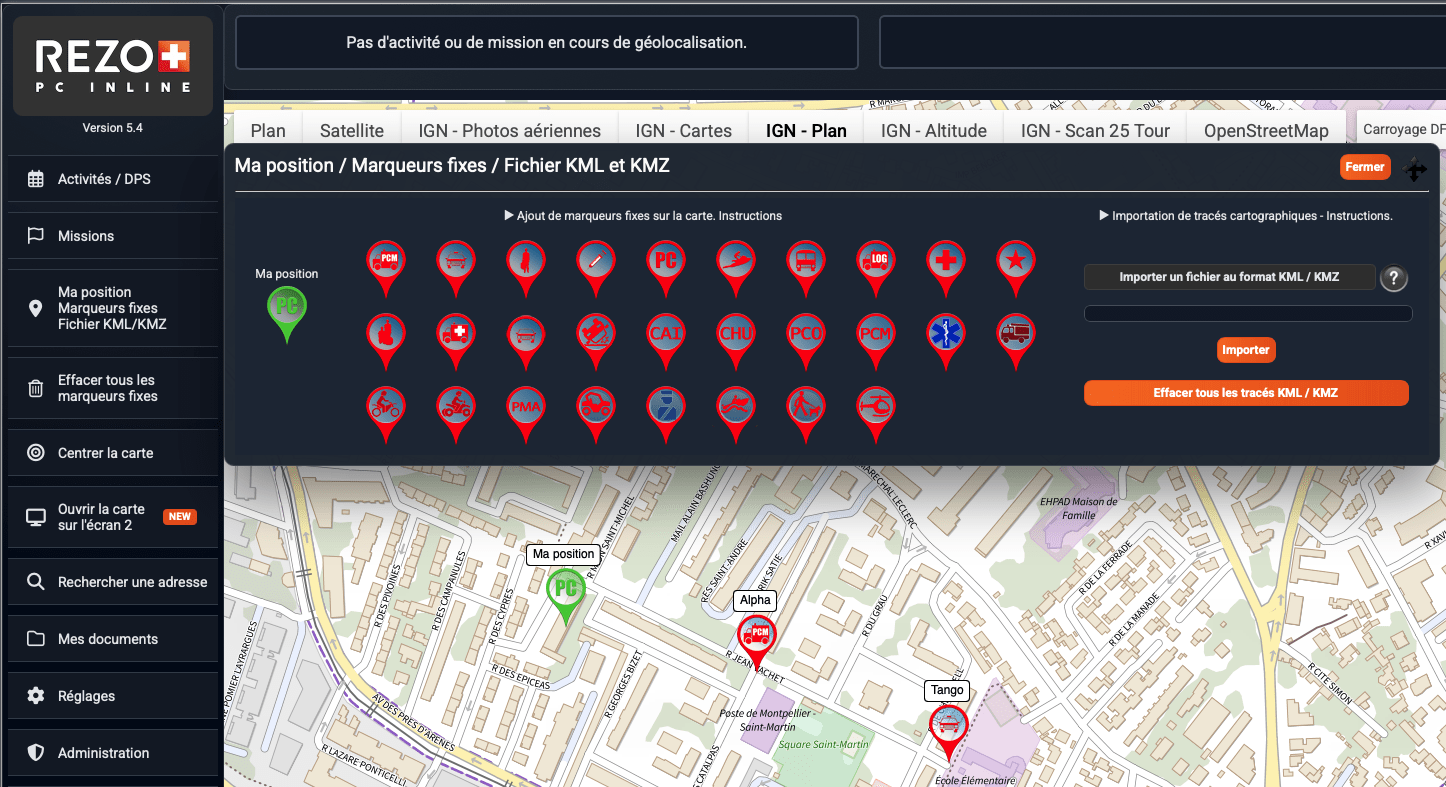Click the REZO+ PC Inline logo

point(113,66)
